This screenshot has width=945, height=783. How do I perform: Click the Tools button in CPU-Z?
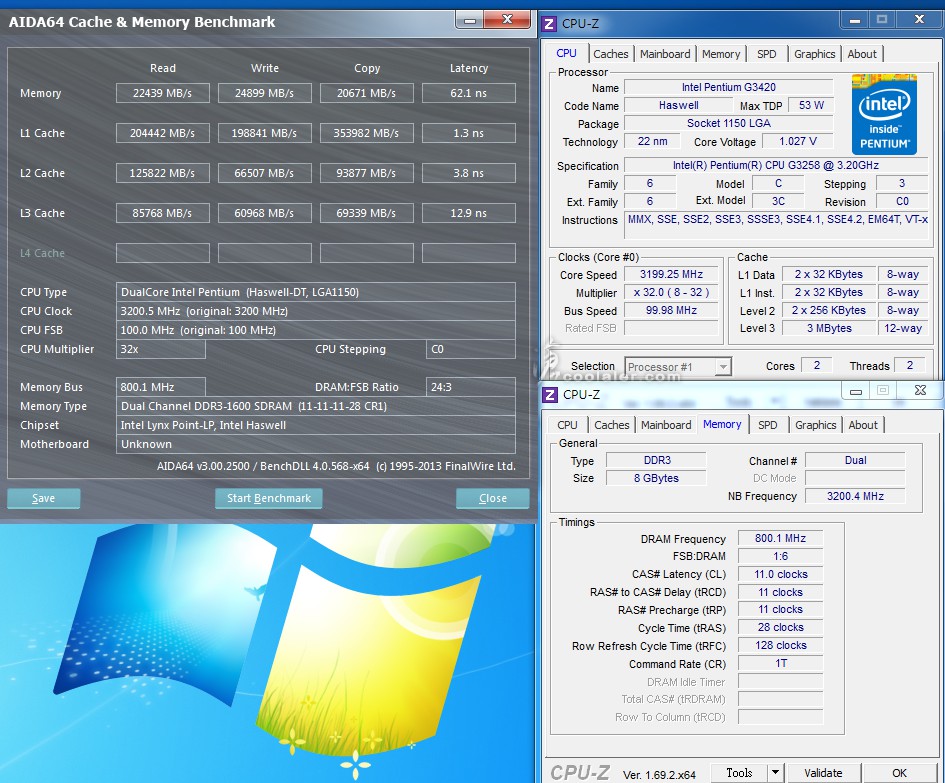739,773
